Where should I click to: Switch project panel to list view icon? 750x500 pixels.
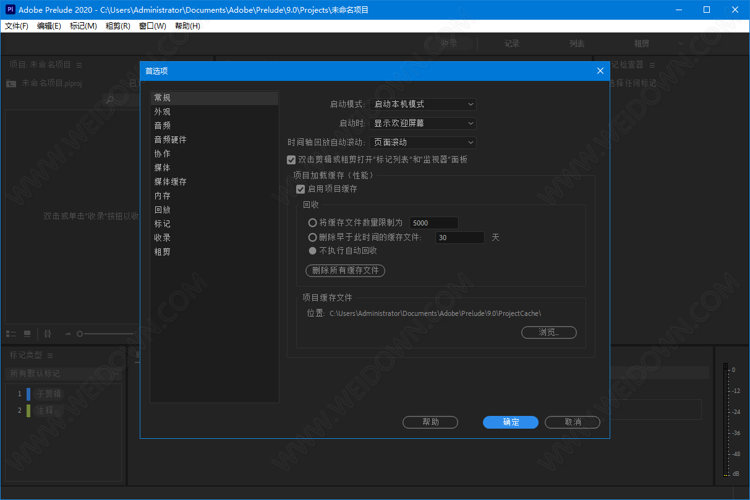[11, 334]
